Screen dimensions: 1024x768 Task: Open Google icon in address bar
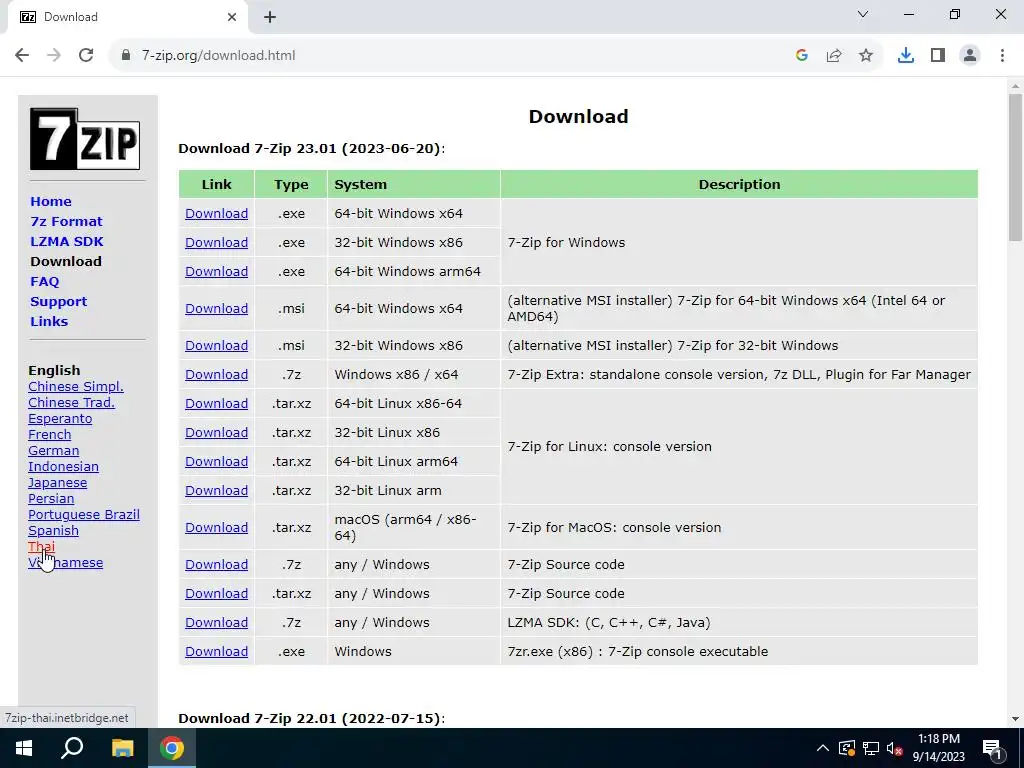[802, 56]
